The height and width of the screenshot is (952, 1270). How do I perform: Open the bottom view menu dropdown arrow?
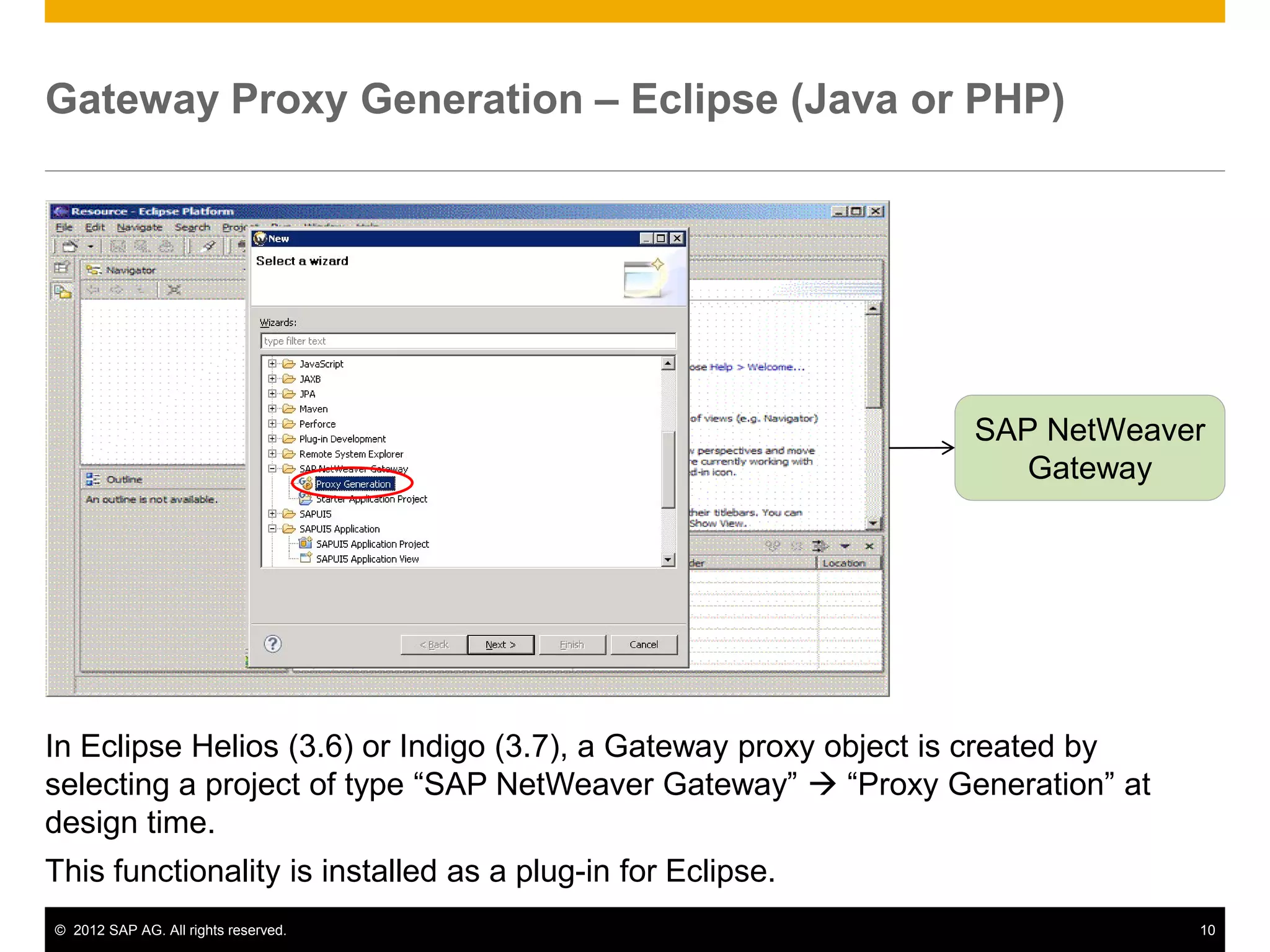tap(845, 546)
